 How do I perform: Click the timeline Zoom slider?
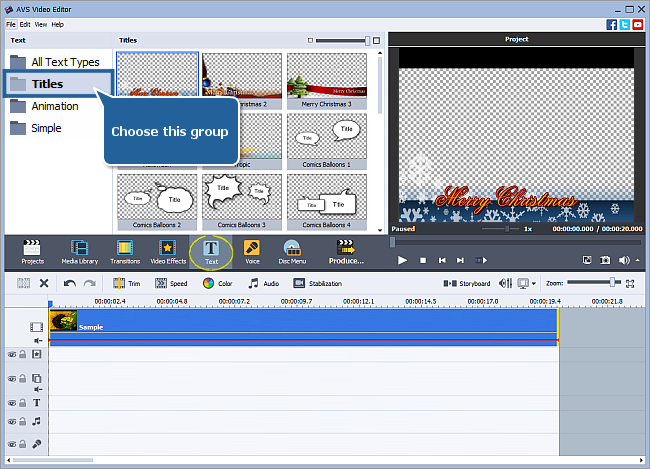[x=612, y=282]
